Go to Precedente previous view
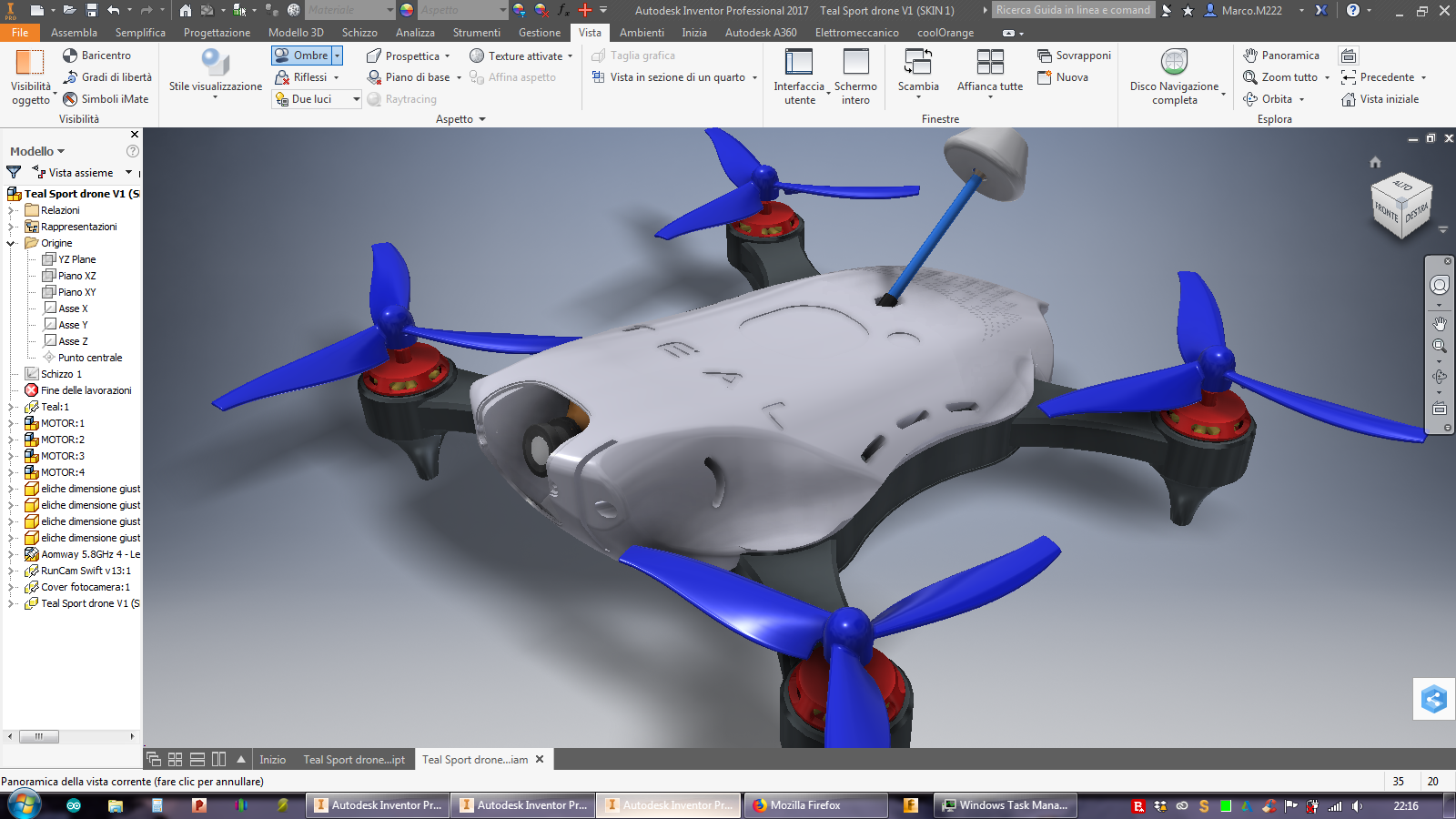 coord(1378,77)
